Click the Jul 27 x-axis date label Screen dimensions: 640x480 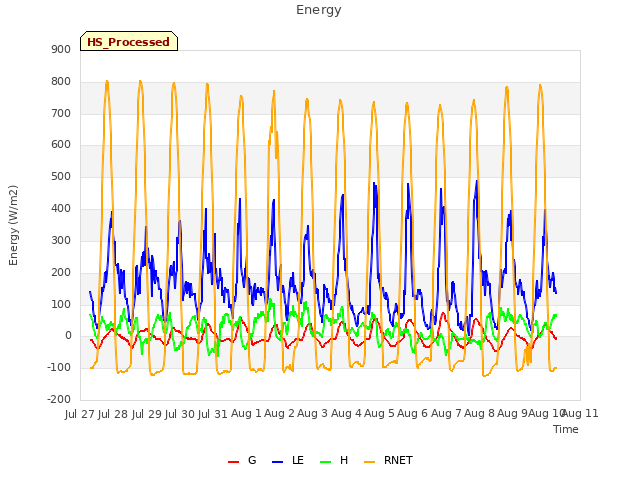click(80, 414)
